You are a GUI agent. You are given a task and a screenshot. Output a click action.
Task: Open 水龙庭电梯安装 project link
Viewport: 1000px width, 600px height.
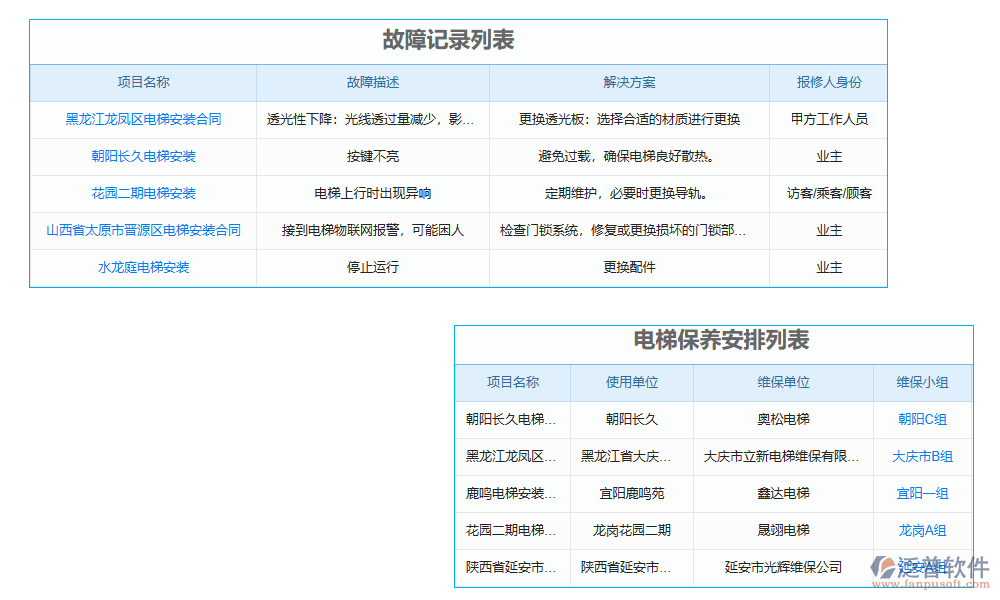[x=144, y=267]
